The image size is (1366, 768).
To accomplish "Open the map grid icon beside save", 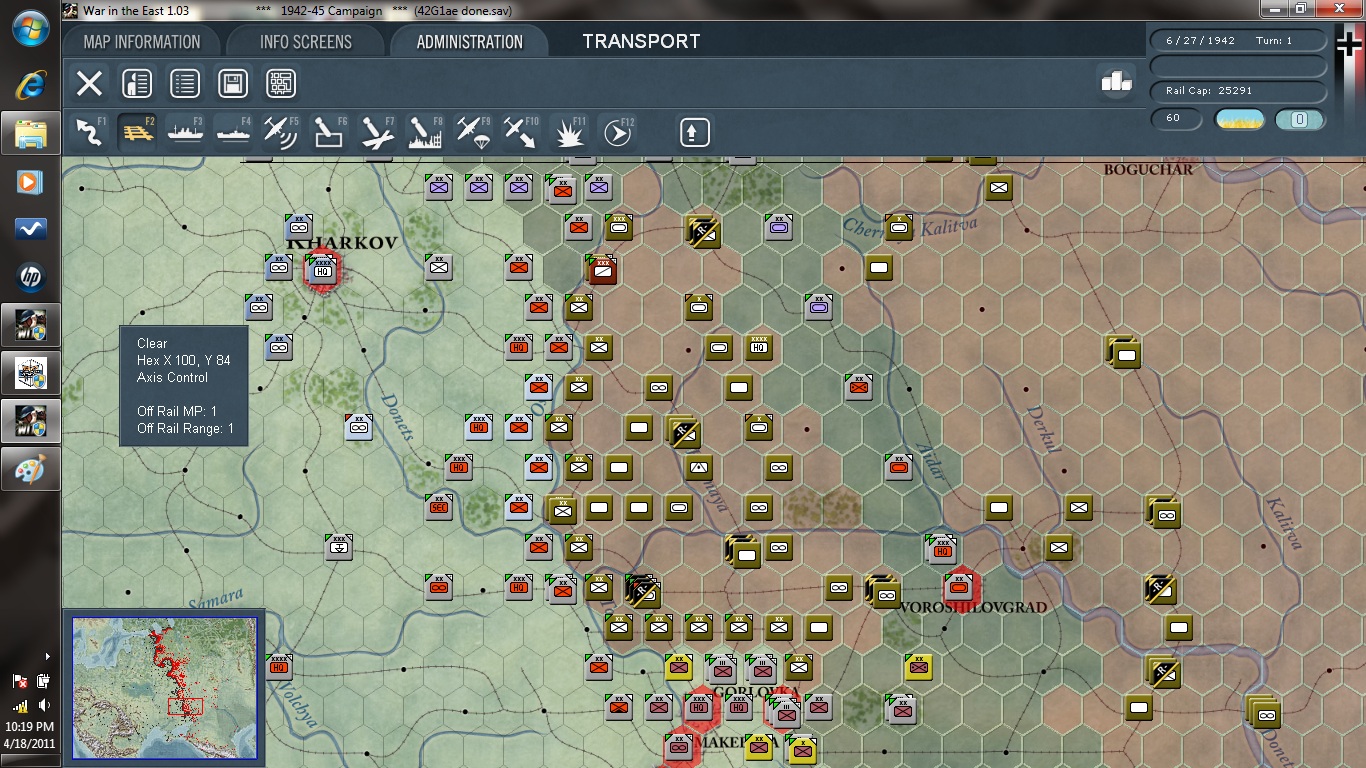I will click(281, 83).
